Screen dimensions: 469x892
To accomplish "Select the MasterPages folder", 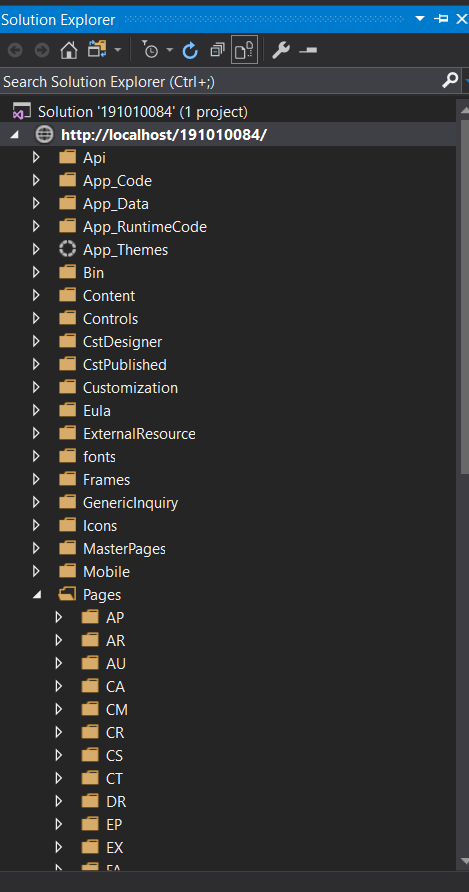I will coord(124,549).
